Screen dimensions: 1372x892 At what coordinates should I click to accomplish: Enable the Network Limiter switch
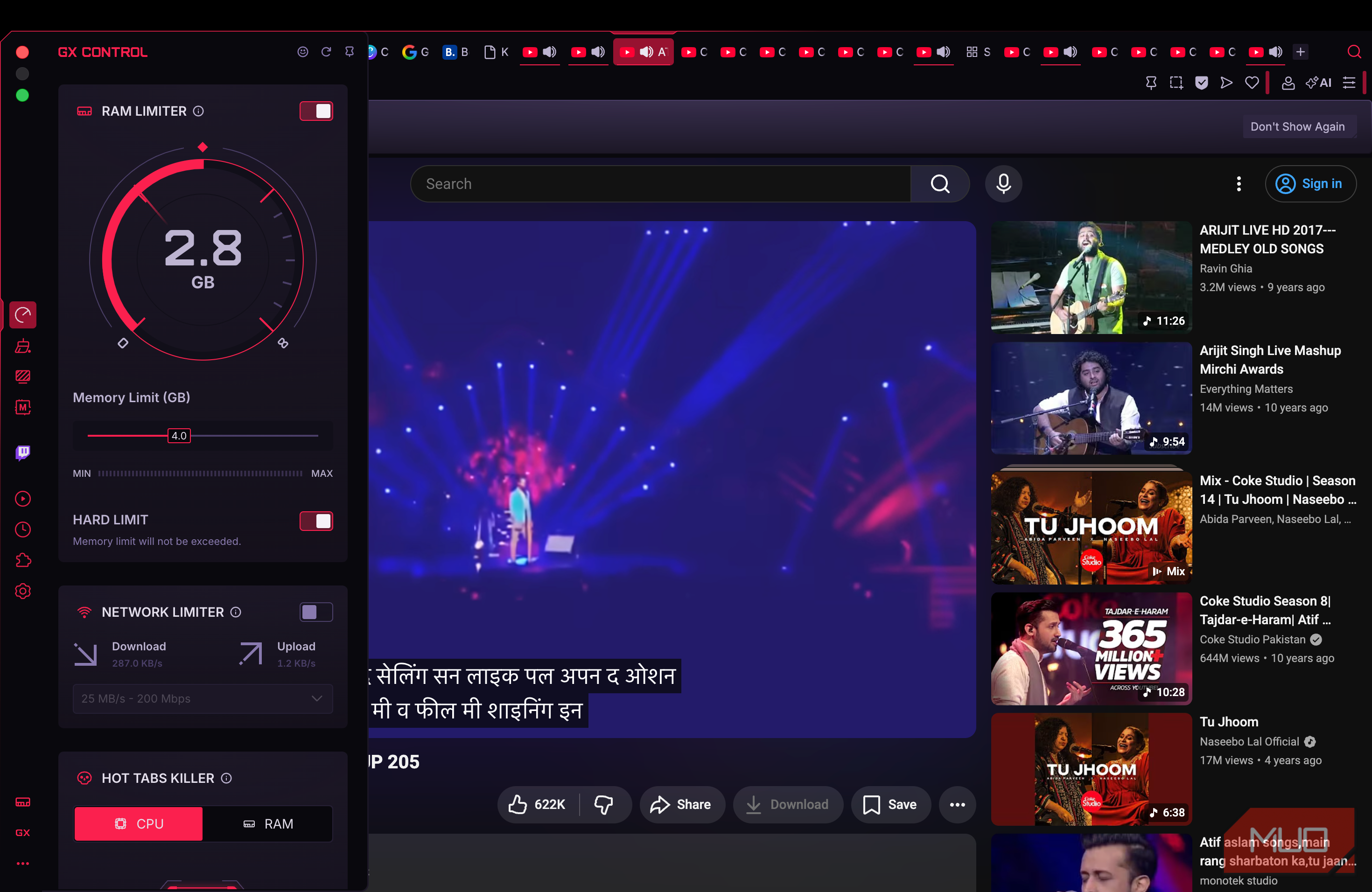coord(316,612)
